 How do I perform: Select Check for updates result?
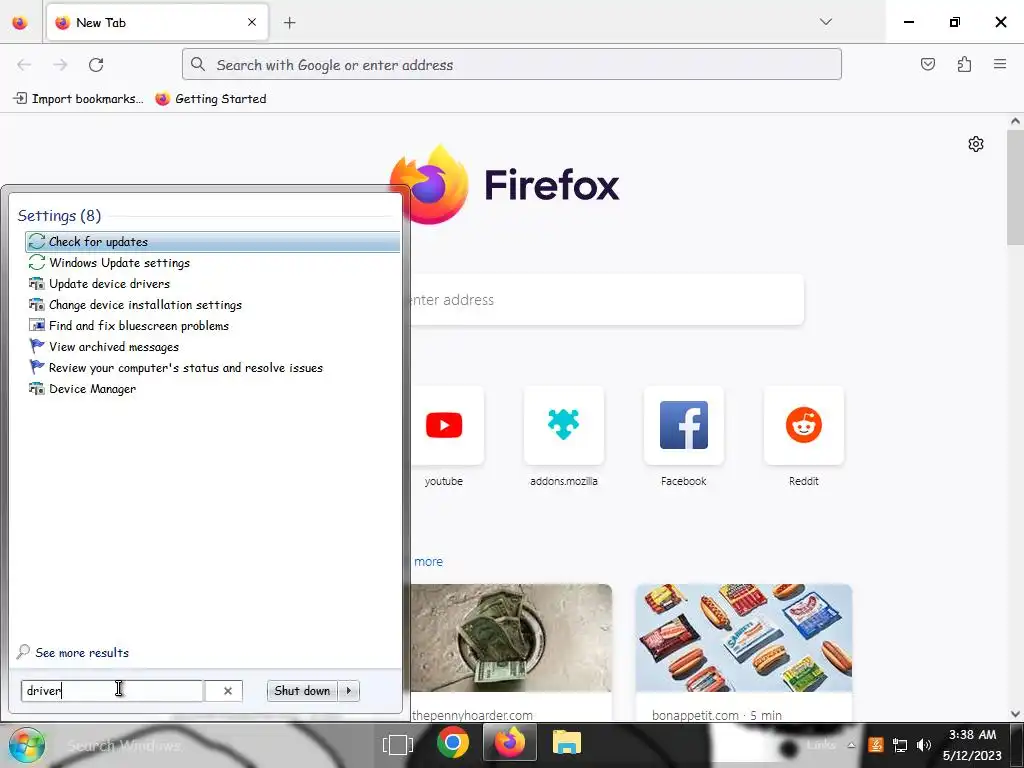213,242
